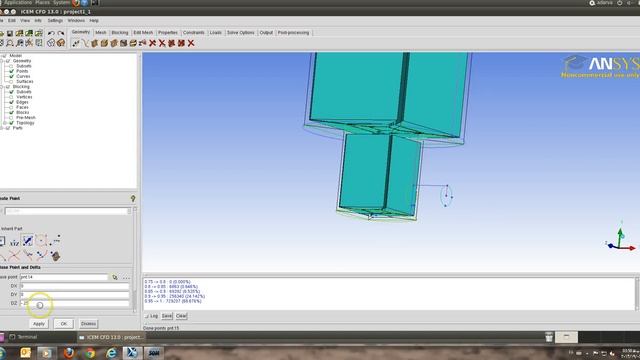The height and width of the screenshot is (360, 640).
Task: Enable Geometry Surfaces visibility checkbox
Action: pyautogui.click(x=11, y=82)
